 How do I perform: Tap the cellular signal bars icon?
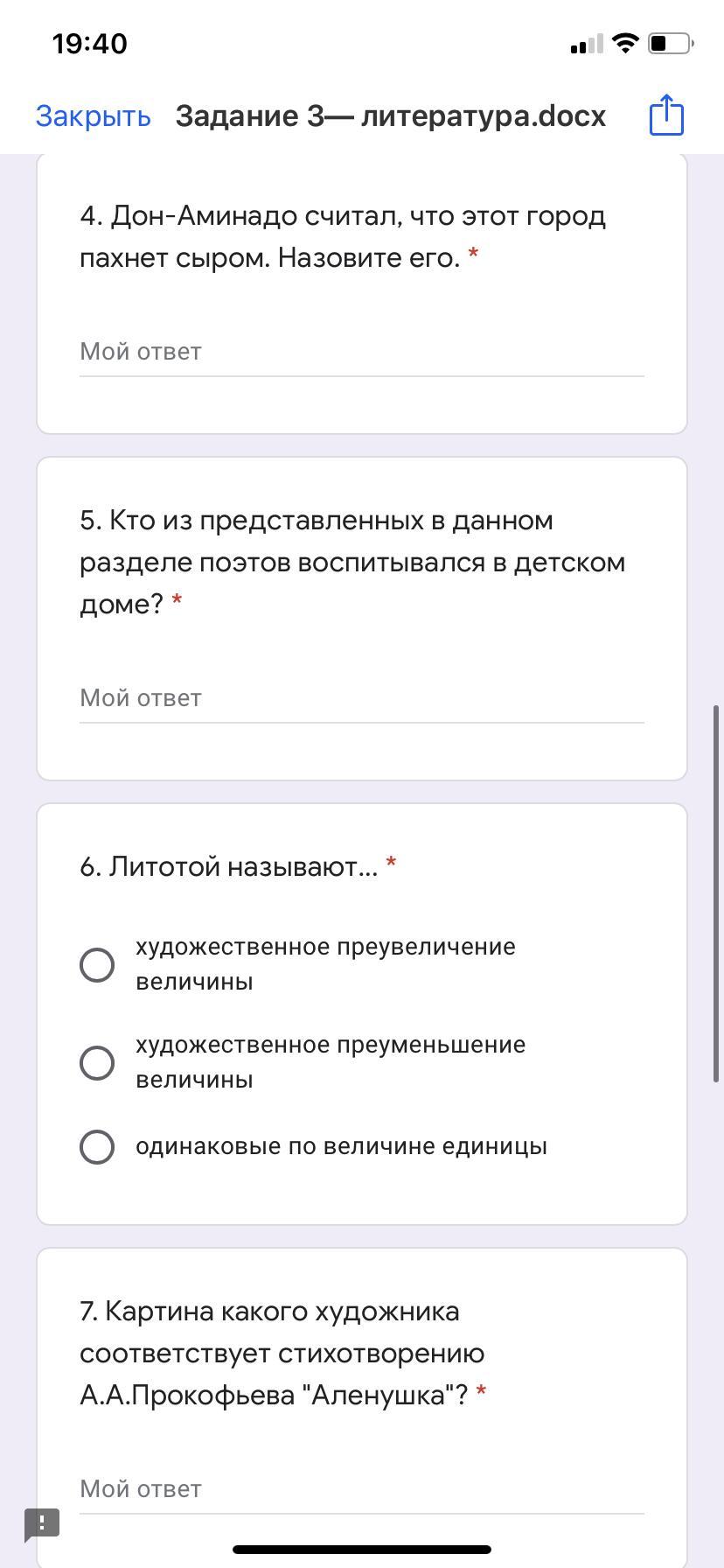[x=586, y=44]
